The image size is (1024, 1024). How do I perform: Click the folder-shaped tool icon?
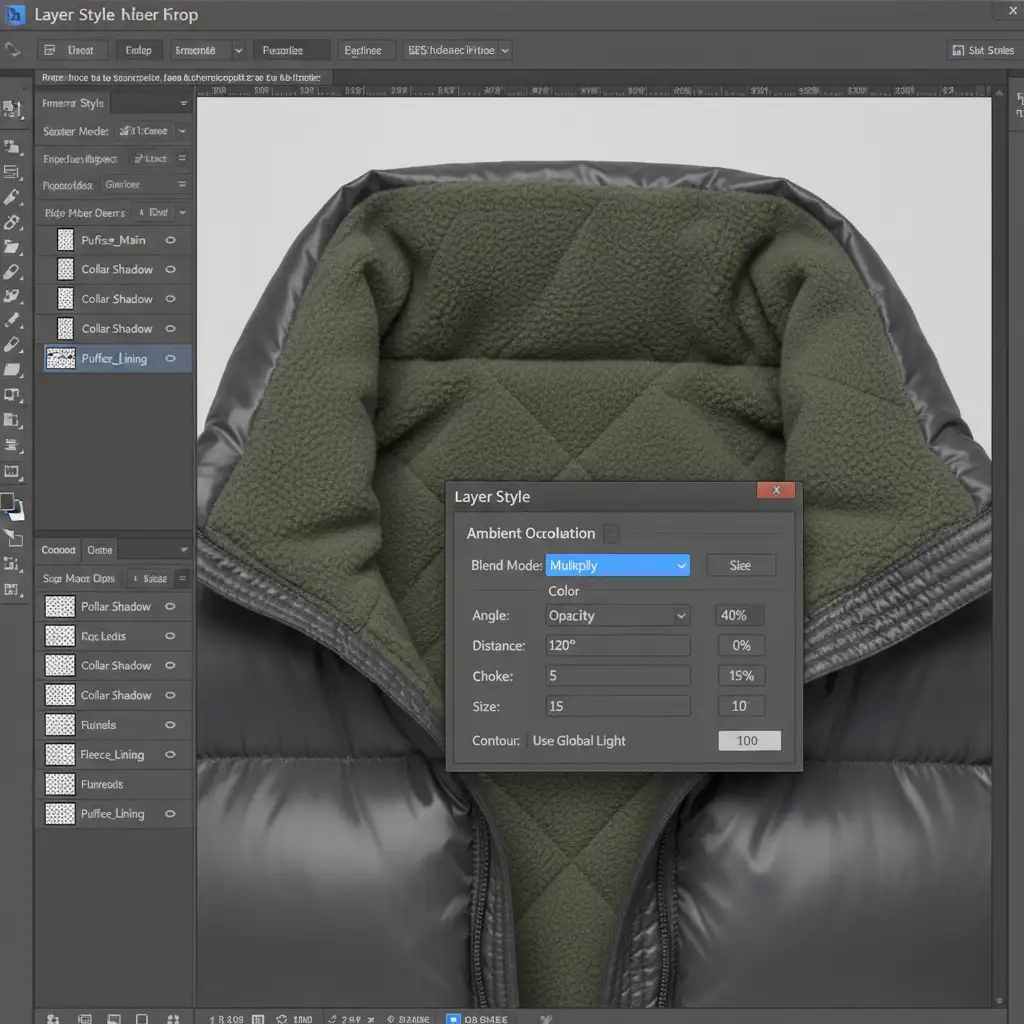[12, 246]
